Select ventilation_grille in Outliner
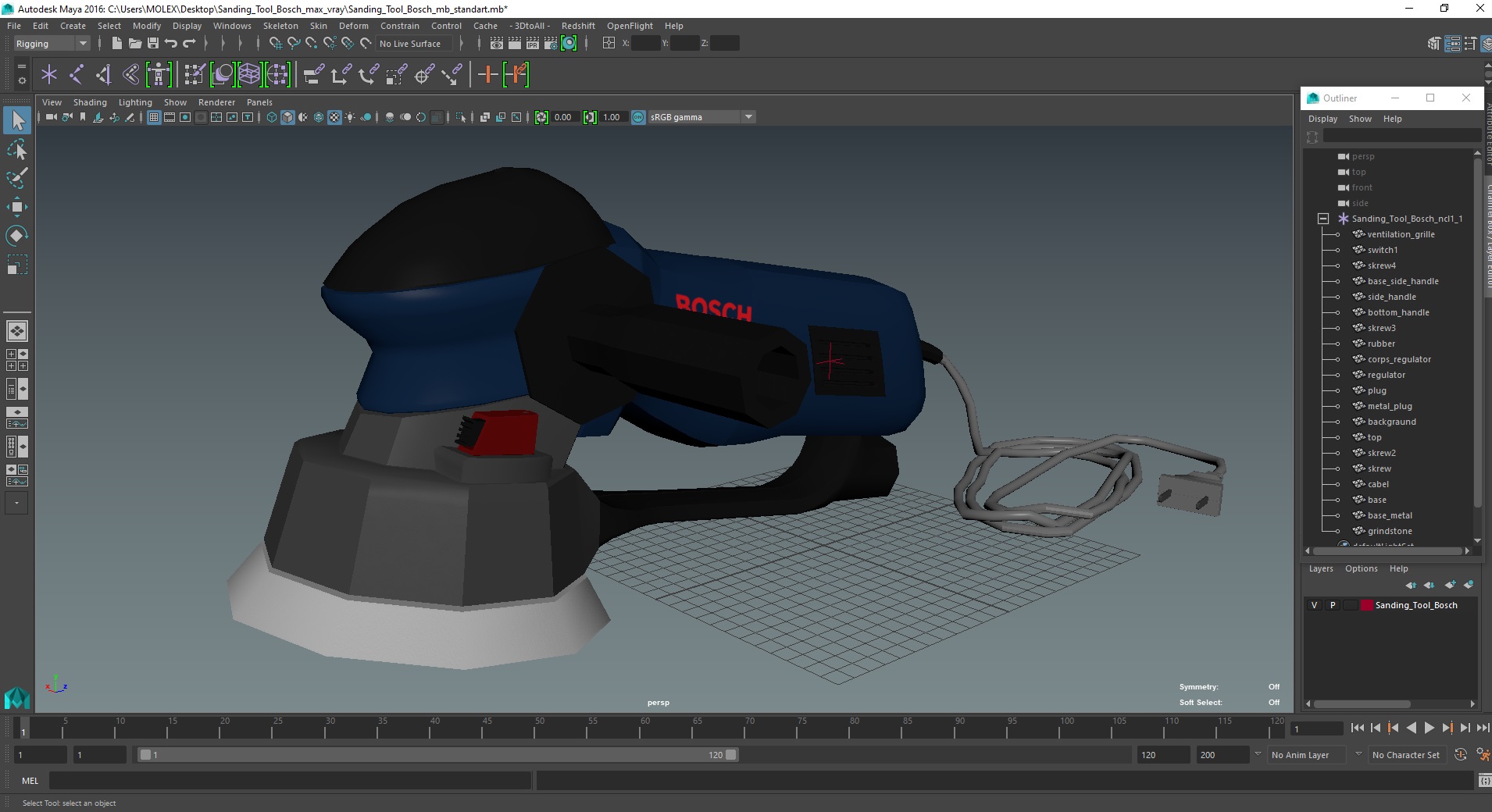 click(x=1401, y=234)
